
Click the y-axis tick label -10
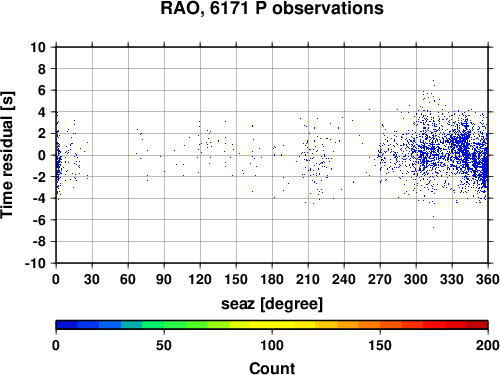coord(35,263)
